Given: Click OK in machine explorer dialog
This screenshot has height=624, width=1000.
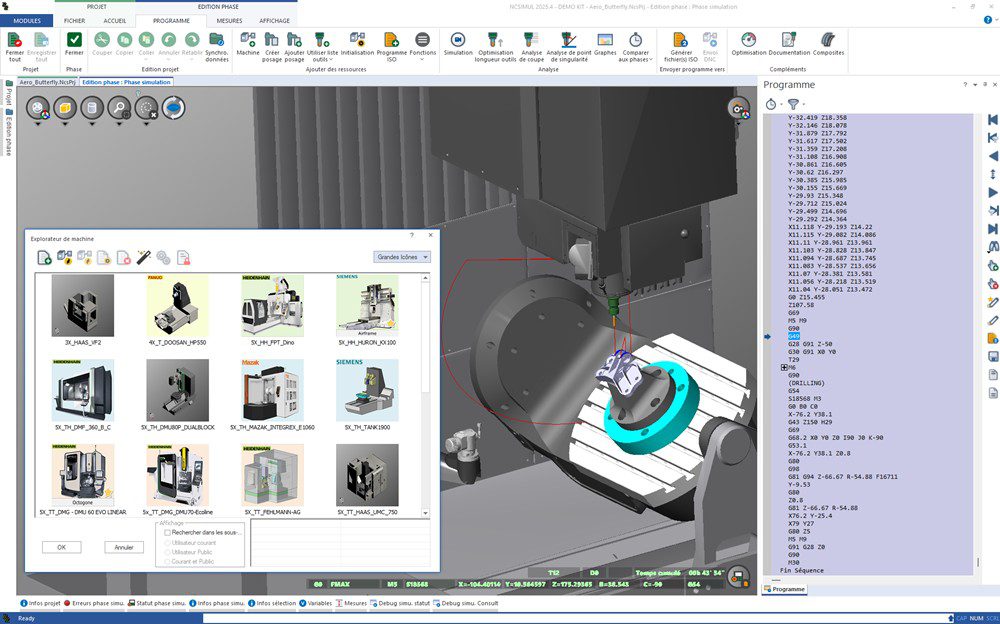Looking at the screenshot, I should click(61, 547).
